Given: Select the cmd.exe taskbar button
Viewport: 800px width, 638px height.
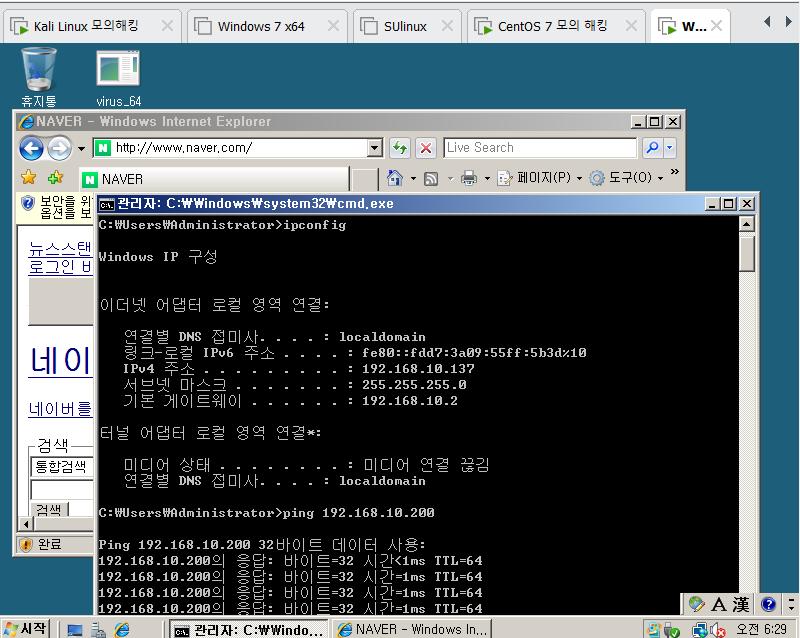Looking at the screenshot, I should [248, 630].
